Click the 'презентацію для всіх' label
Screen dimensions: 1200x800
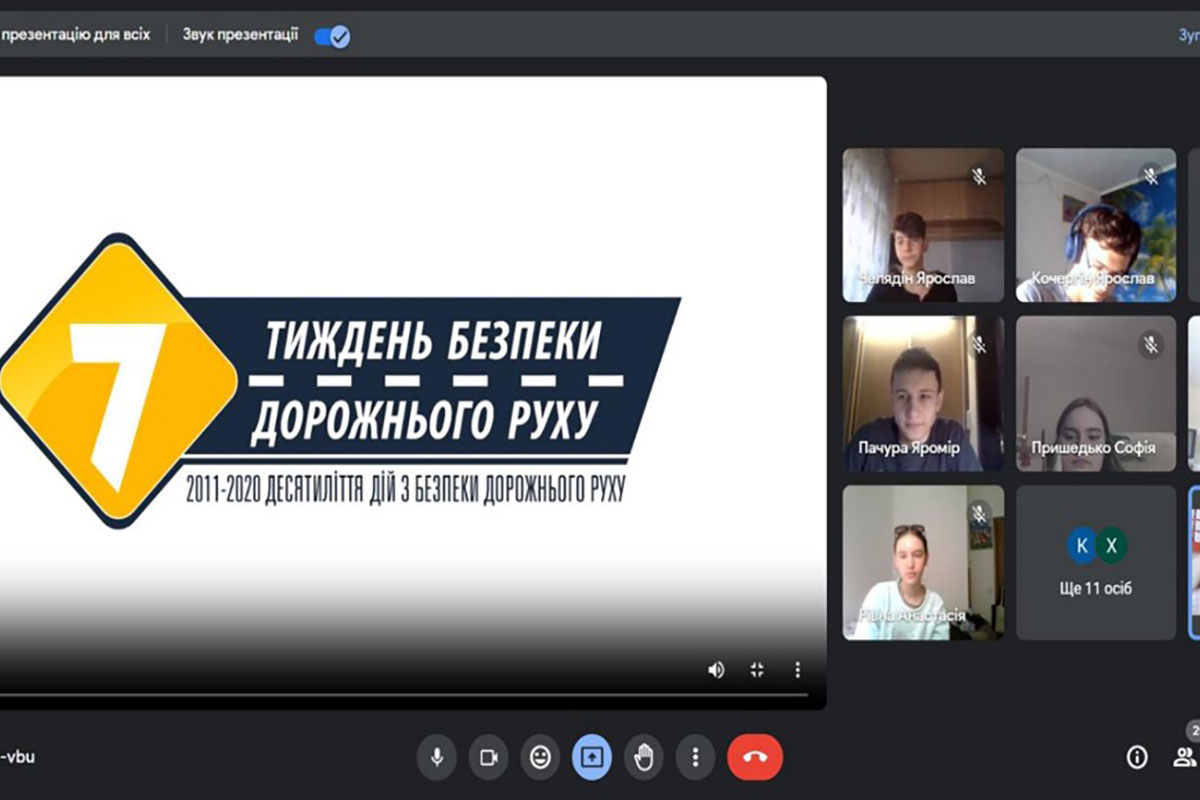pyautogui.click(x=75, y=34)
